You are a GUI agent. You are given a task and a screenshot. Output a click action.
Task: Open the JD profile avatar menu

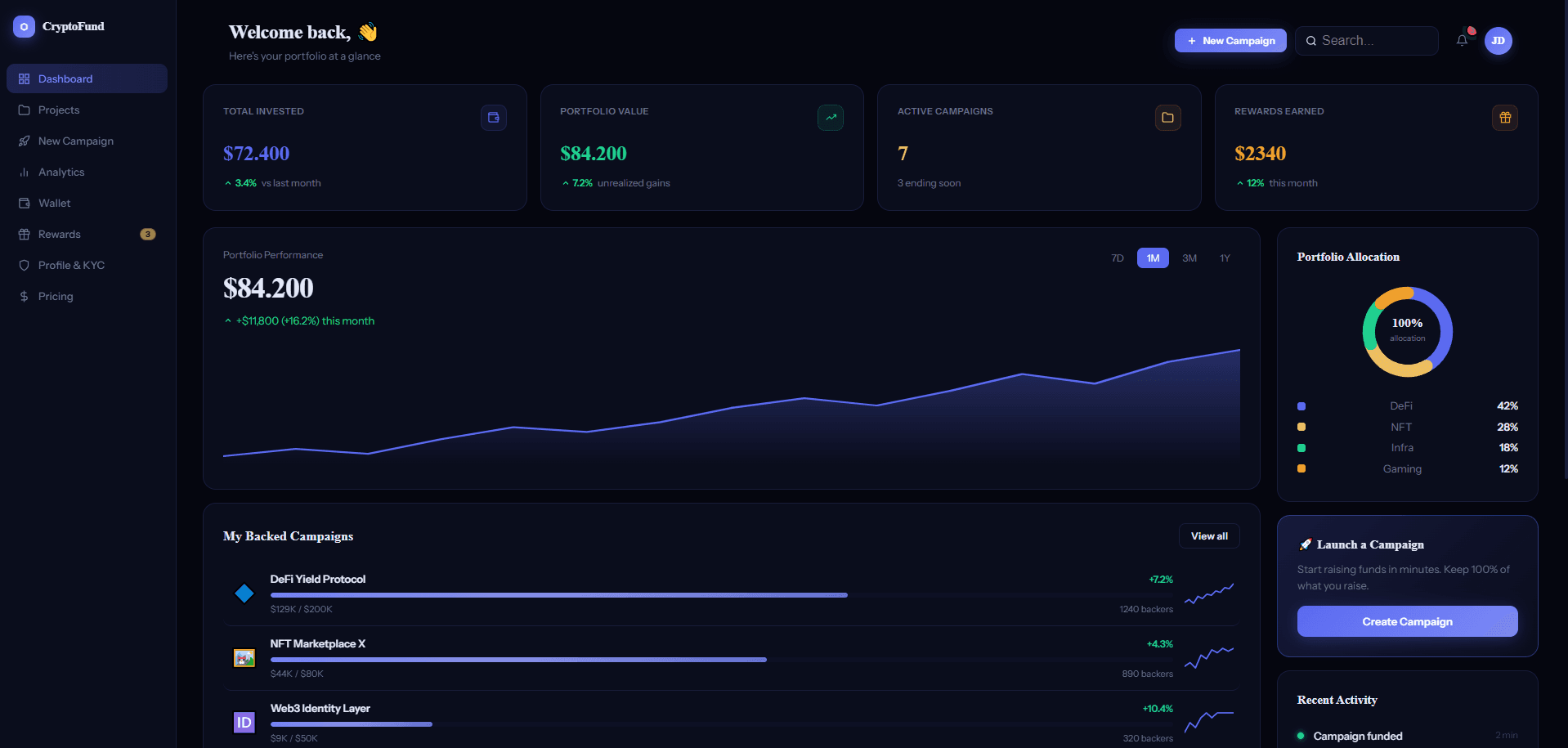pyautogui.click(x=1498, y=40)
